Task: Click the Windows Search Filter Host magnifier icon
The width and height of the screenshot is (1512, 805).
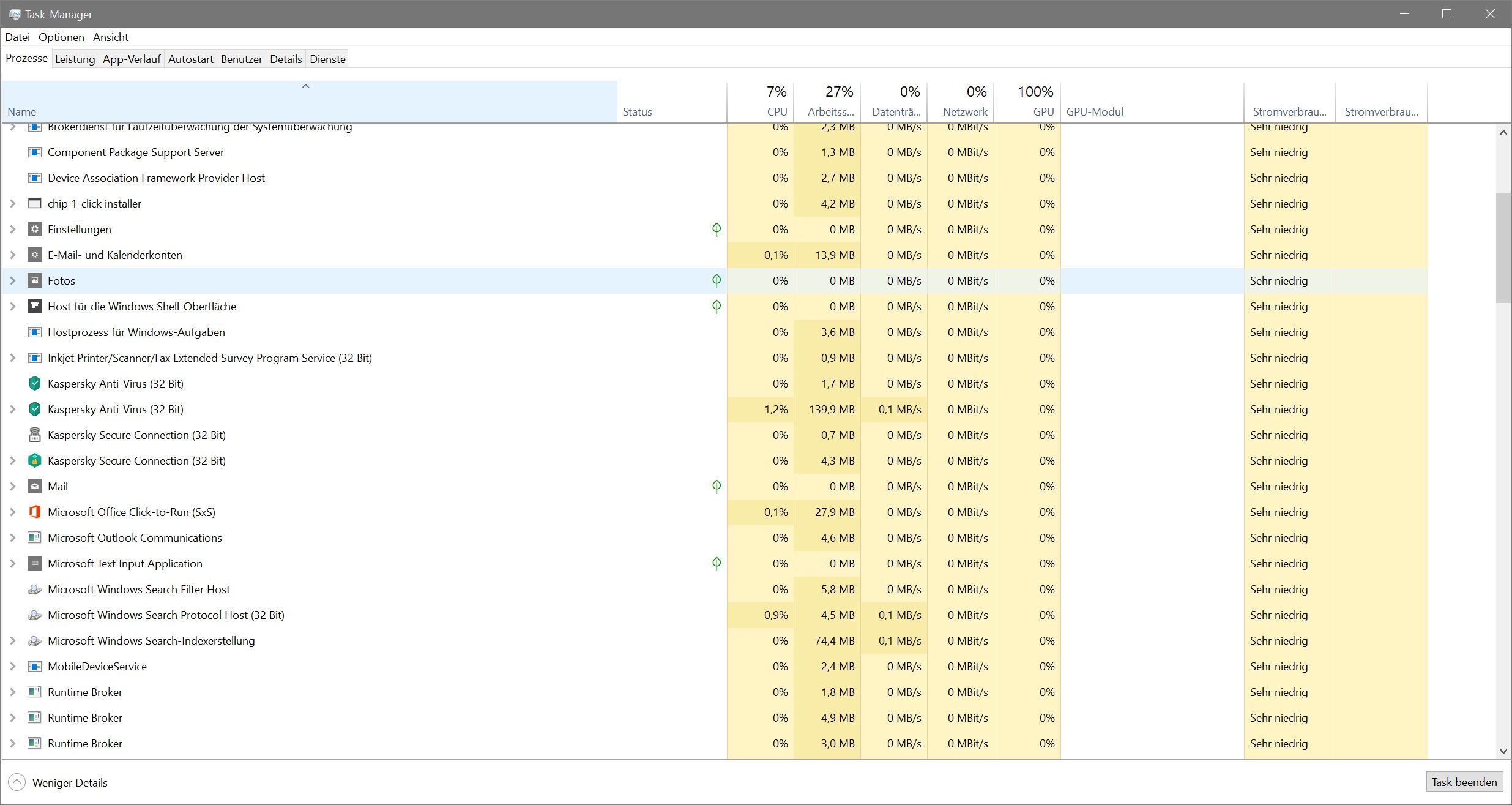Action: [35, 589]
